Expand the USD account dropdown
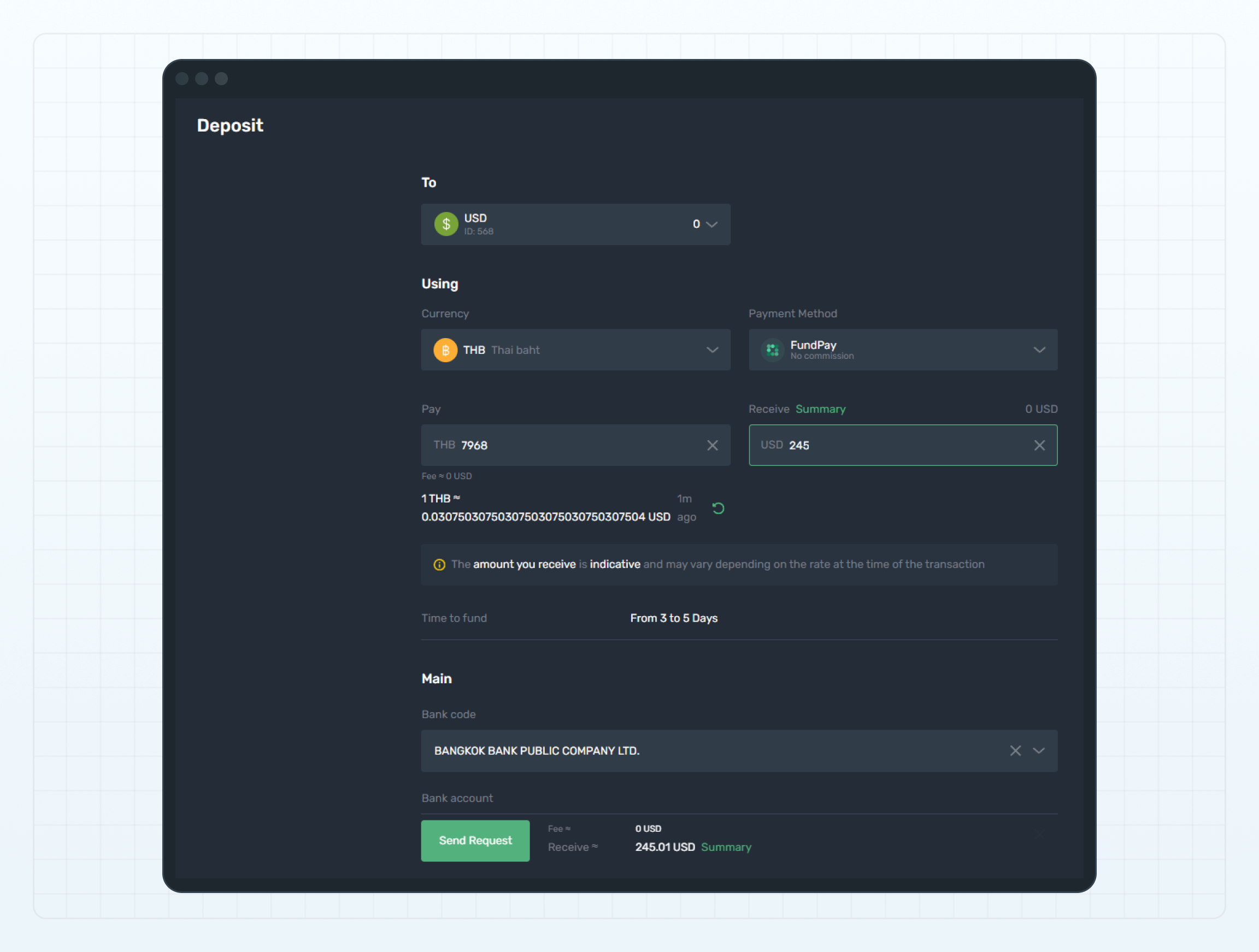 (x=711, y=224)
